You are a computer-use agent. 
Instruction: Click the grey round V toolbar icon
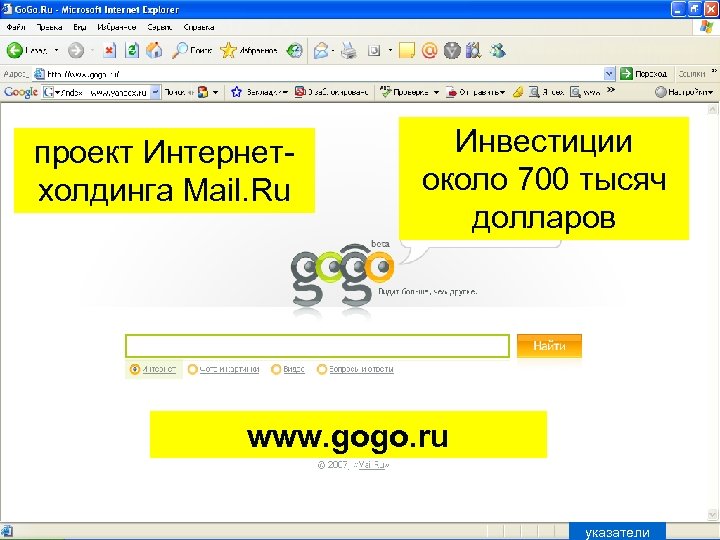coord(452,51)
